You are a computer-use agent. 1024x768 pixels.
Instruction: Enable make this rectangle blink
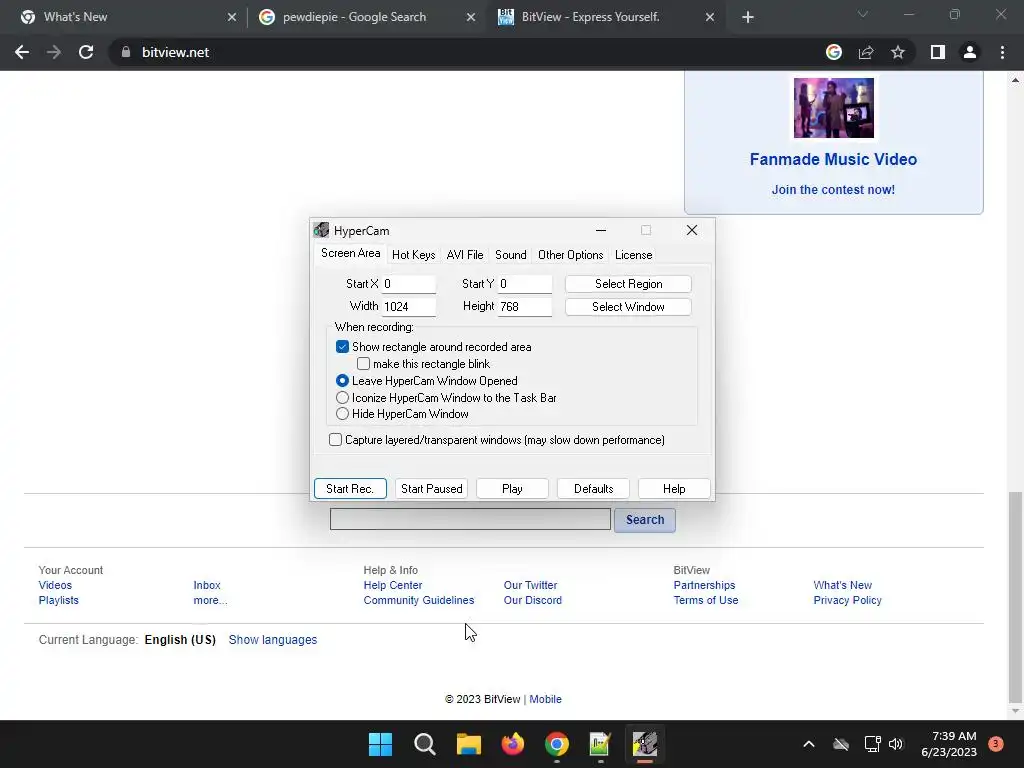pyautogui.click(x=363, y=364)
